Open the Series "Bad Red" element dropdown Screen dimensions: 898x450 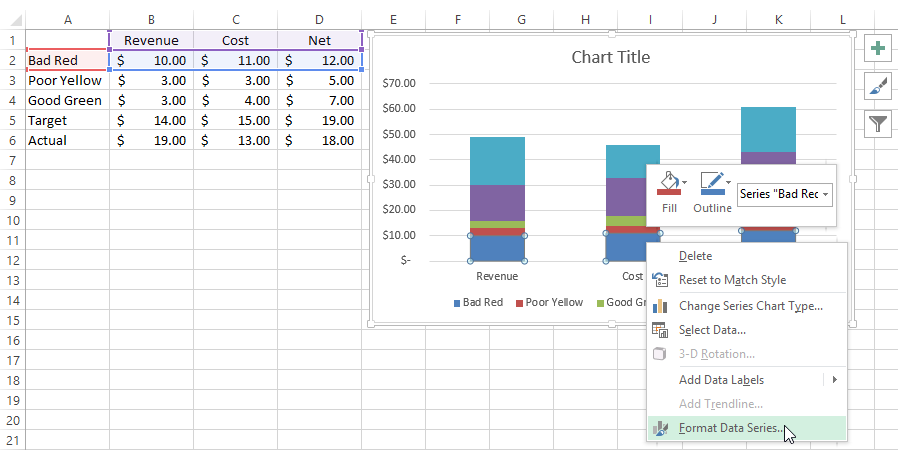click(784, 194)
